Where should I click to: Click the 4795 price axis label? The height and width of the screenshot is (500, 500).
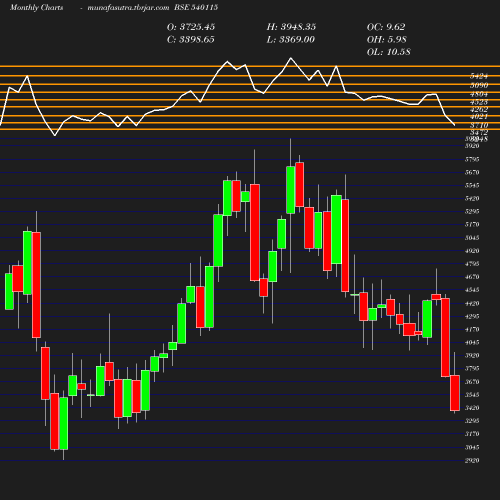(x=472, y=264)
